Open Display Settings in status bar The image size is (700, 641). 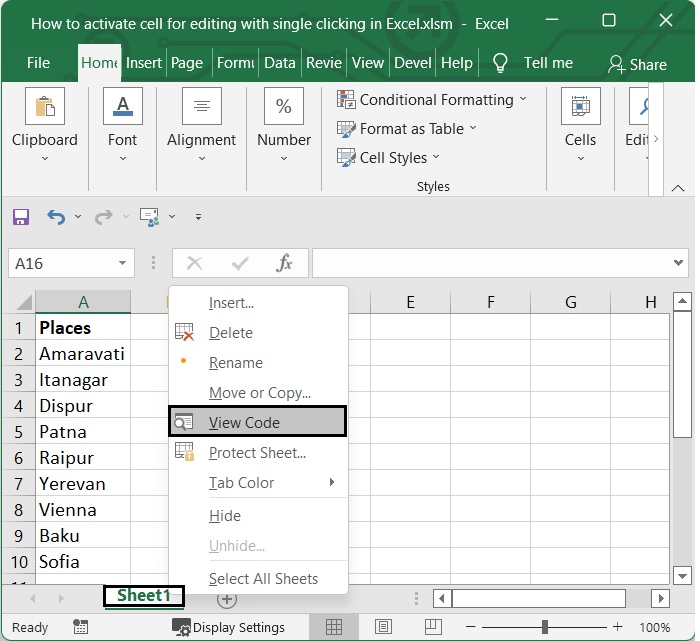[228, 627]
